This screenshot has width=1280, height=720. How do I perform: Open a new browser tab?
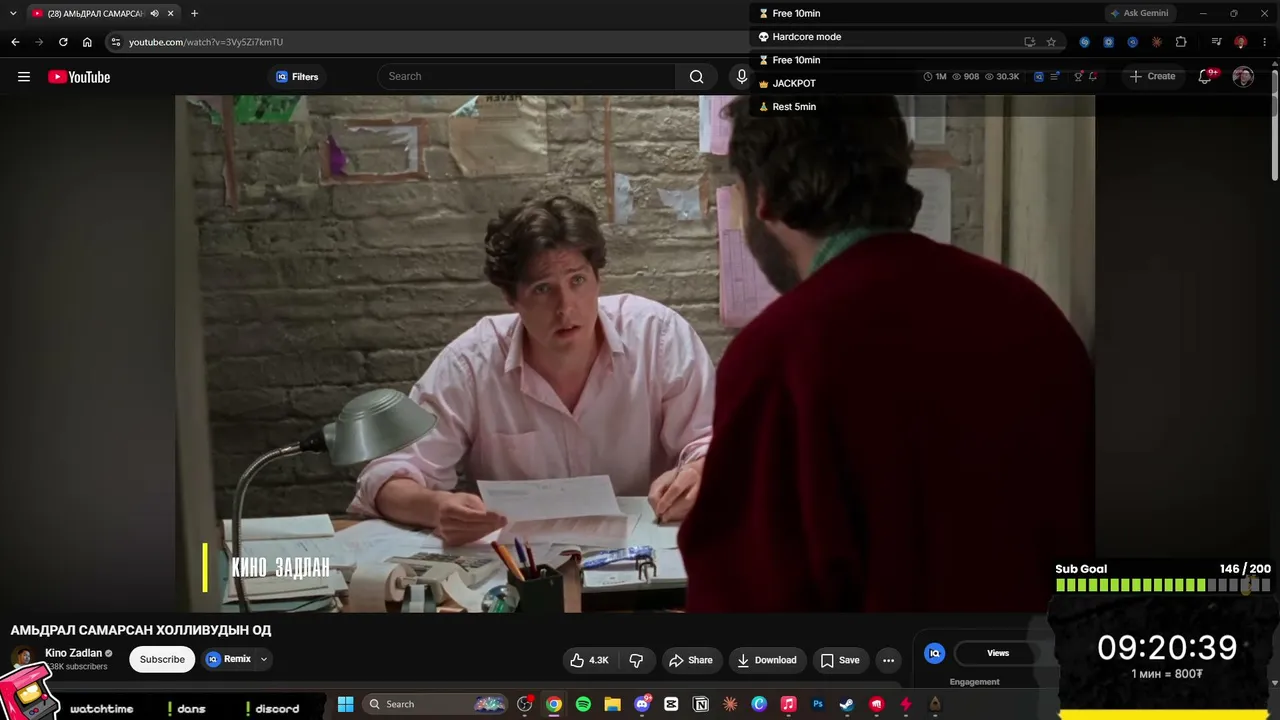(x=194, y=13)
